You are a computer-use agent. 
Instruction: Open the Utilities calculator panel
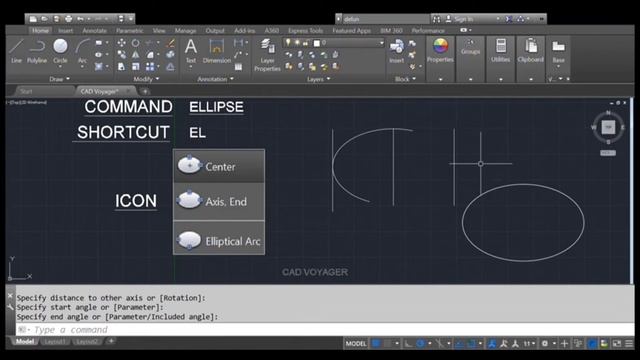coord(500,51)
